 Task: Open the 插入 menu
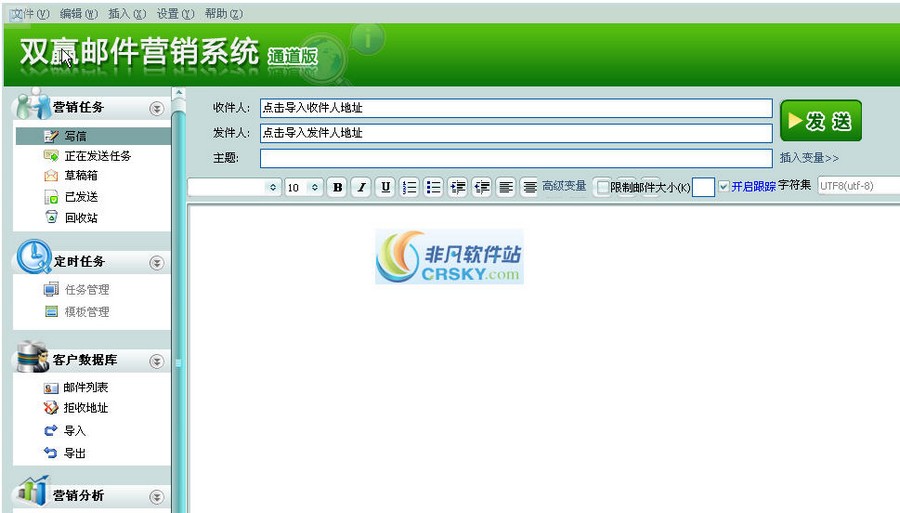click(127, 14)
